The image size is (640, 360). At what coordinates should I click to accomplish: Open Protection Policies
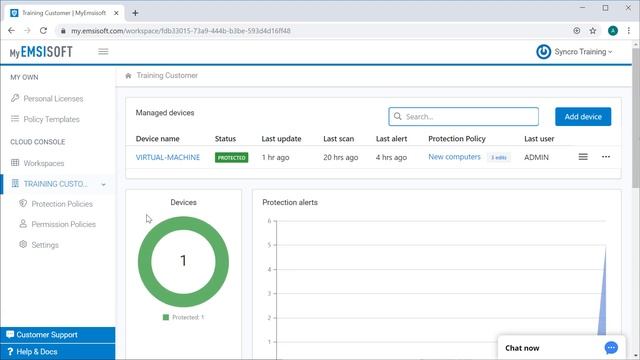click(x=62, y=204)
